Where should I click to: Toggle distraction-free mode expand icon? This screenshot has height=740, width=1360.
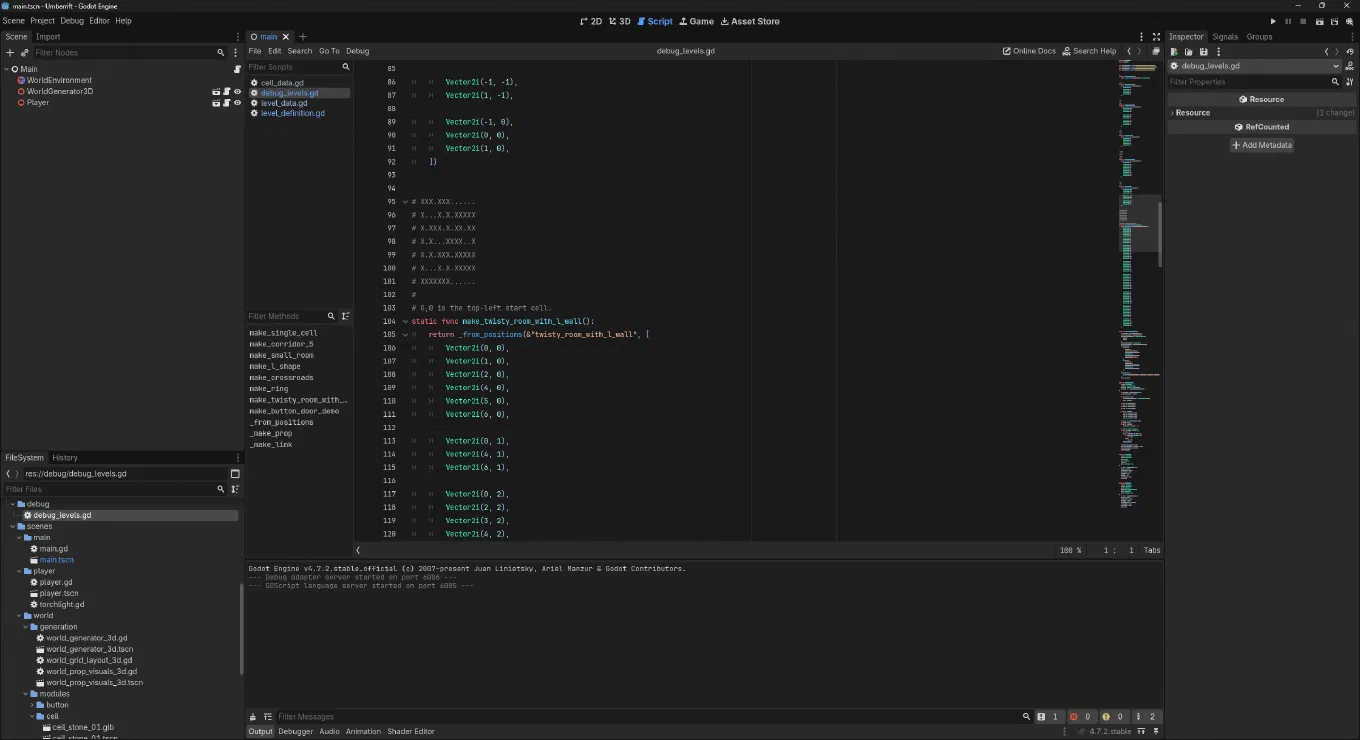pos(1156,37)
